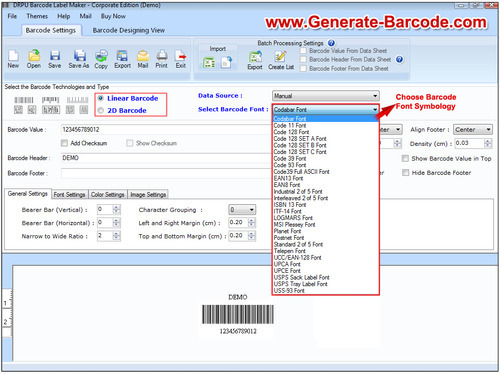
Task: Open the Align Footer Center dropdown
Action: (x=473, y=130)
